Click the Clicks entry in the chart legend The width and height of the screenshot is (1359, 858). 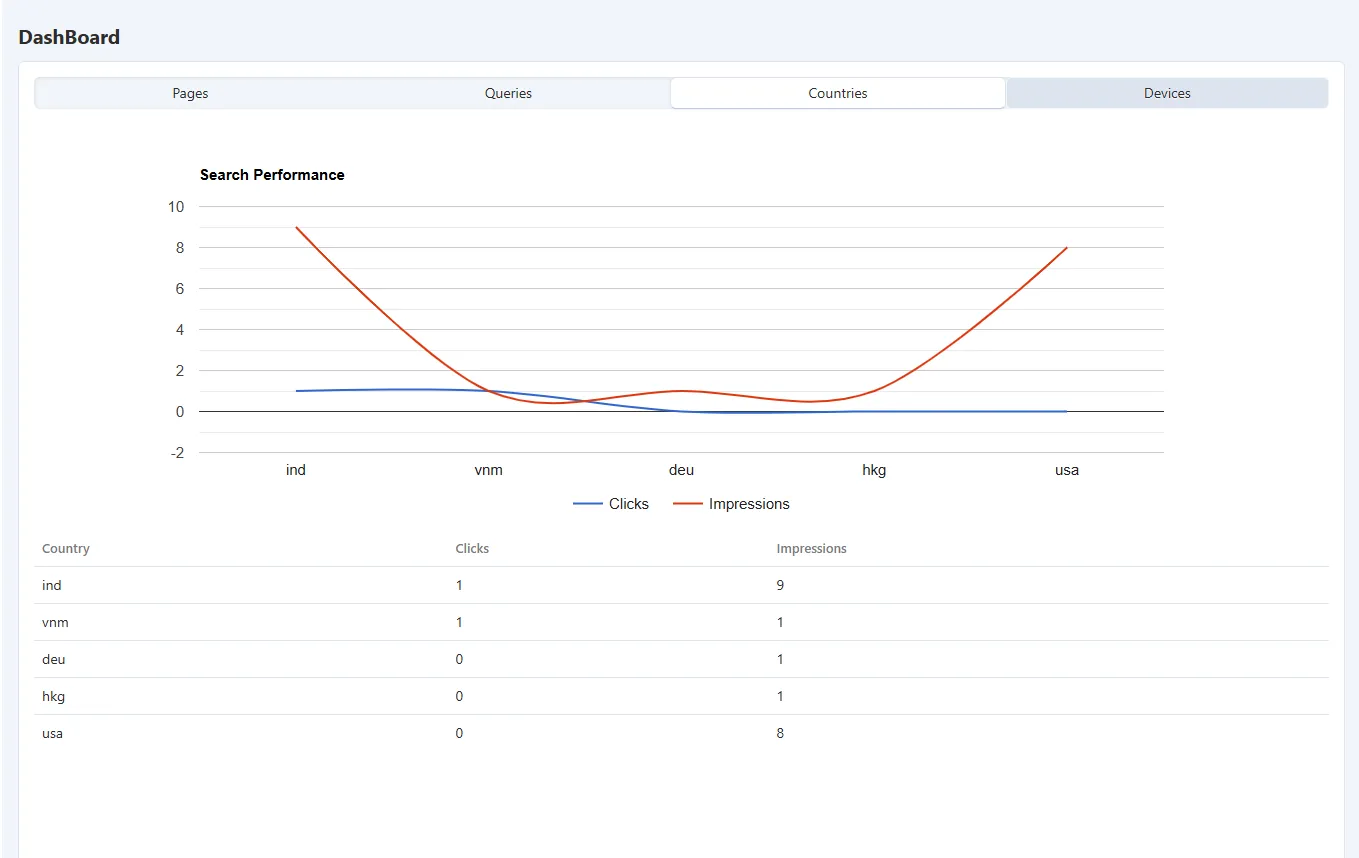tap(611, 504)
